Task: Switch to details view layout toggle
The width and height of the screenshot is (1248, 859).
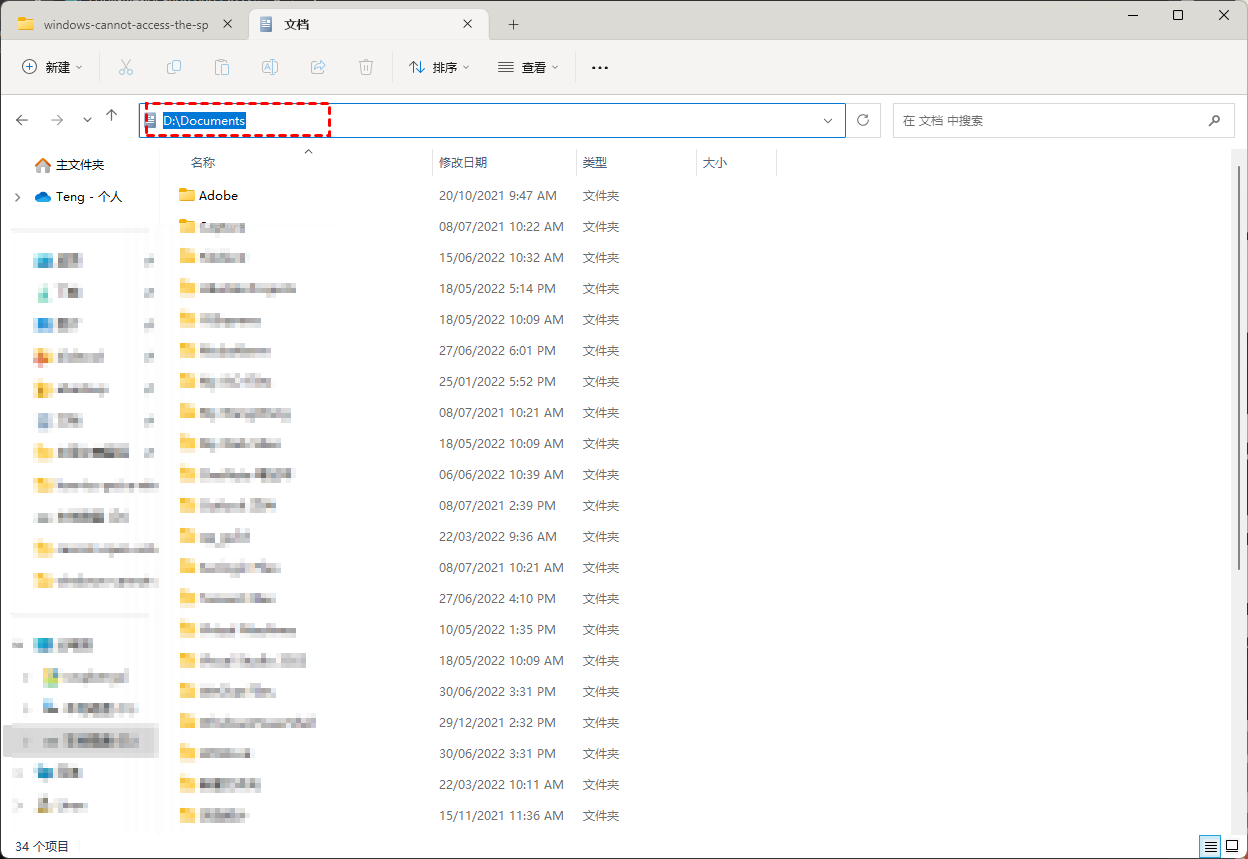Action: (1211, 846)
